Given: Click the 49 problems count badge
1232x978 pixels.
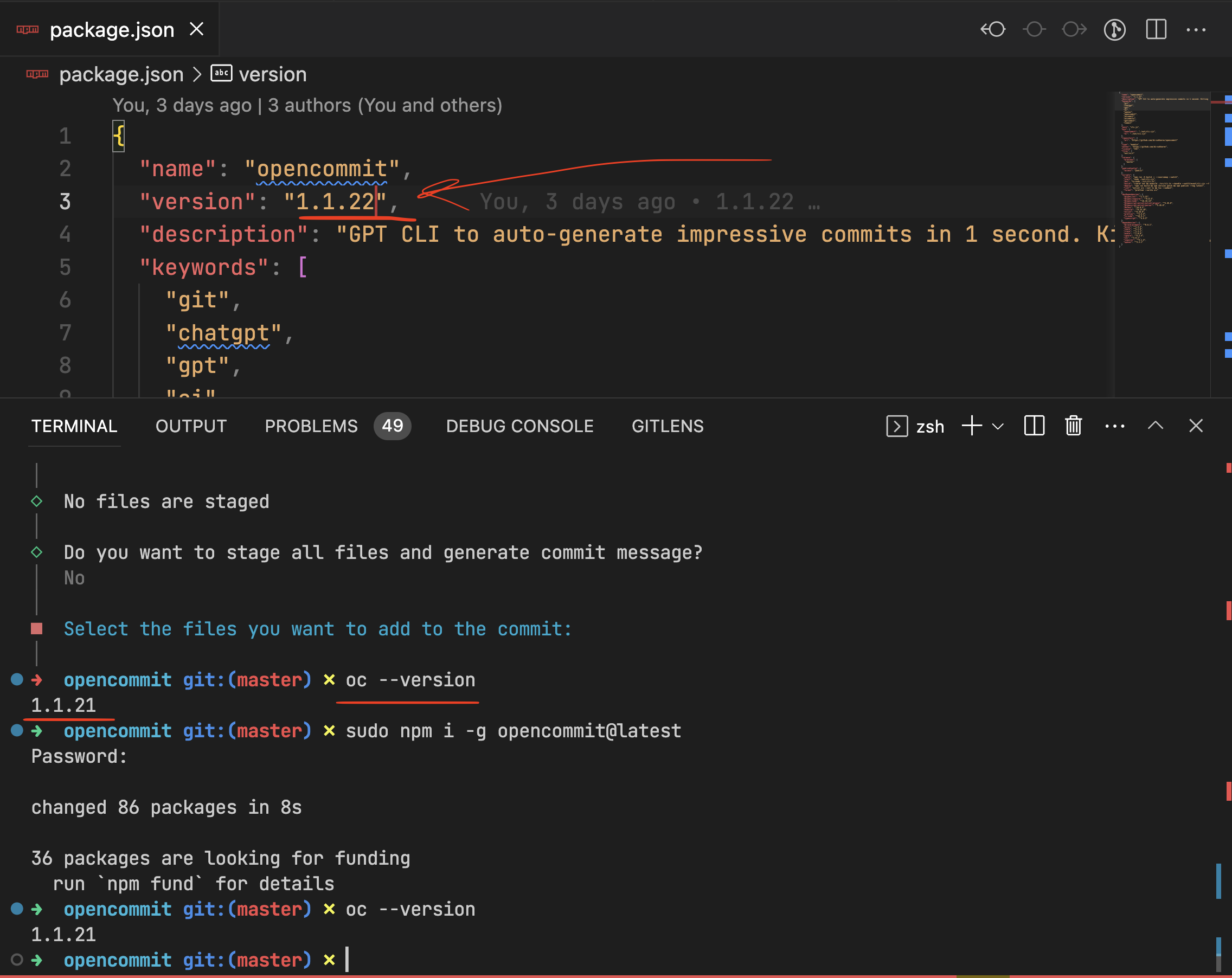Looking at the screenshot, I should point(393,426).
